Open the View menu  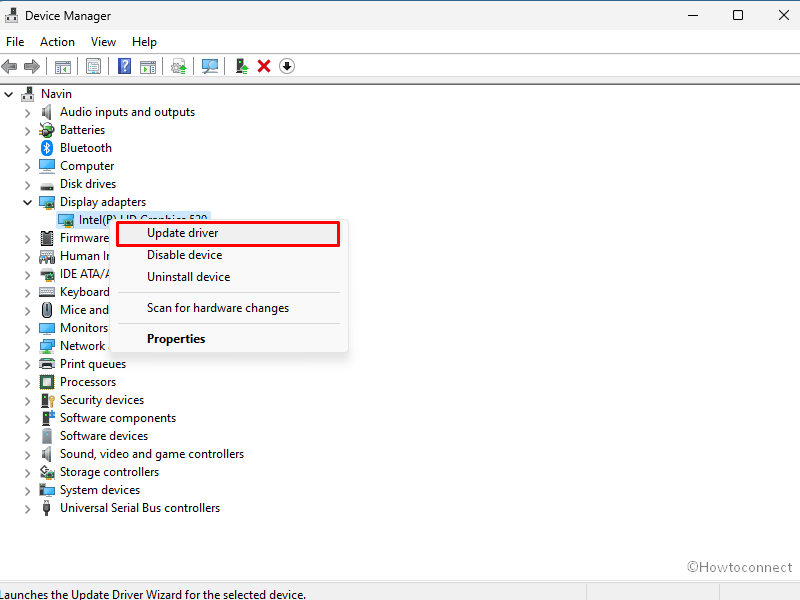103,42
